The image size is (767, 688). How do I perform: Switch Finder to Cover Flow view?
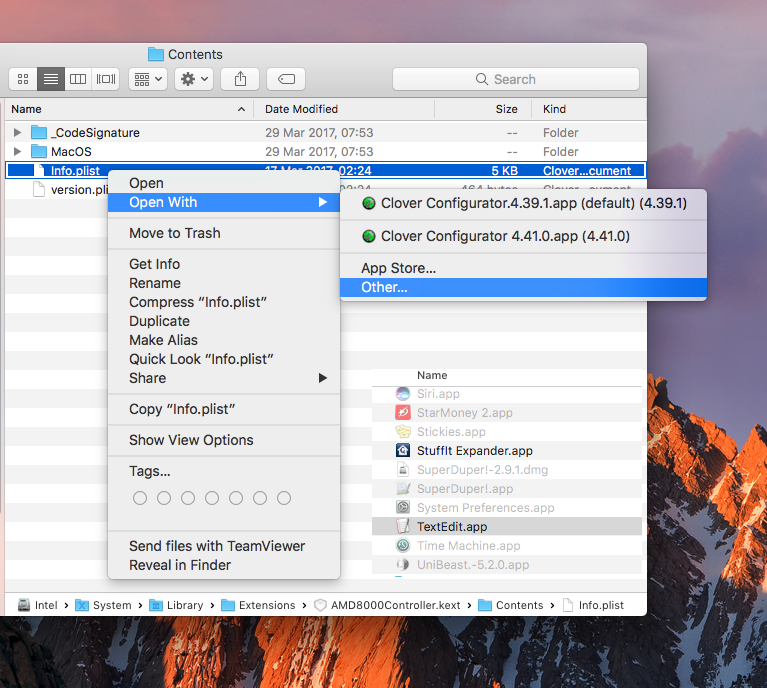click(105, 79)
